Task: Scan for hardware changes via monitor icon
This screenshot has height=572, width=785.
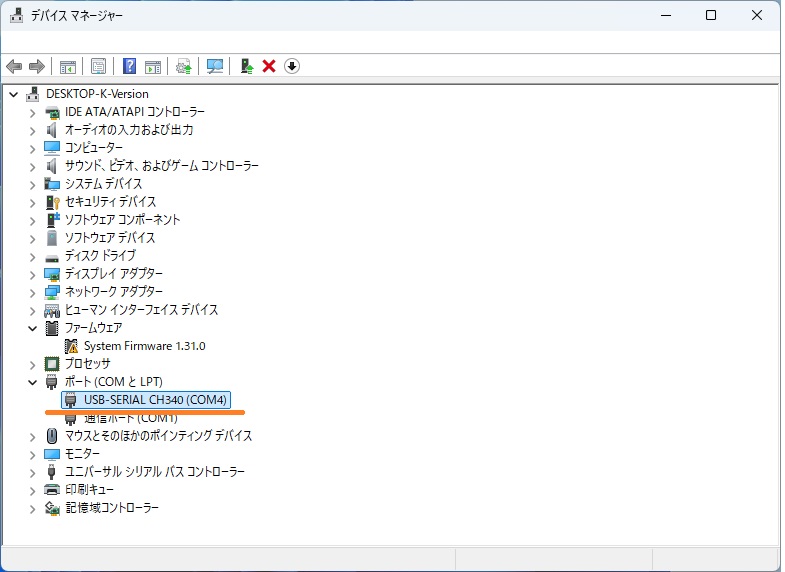Action: point(215,66)
